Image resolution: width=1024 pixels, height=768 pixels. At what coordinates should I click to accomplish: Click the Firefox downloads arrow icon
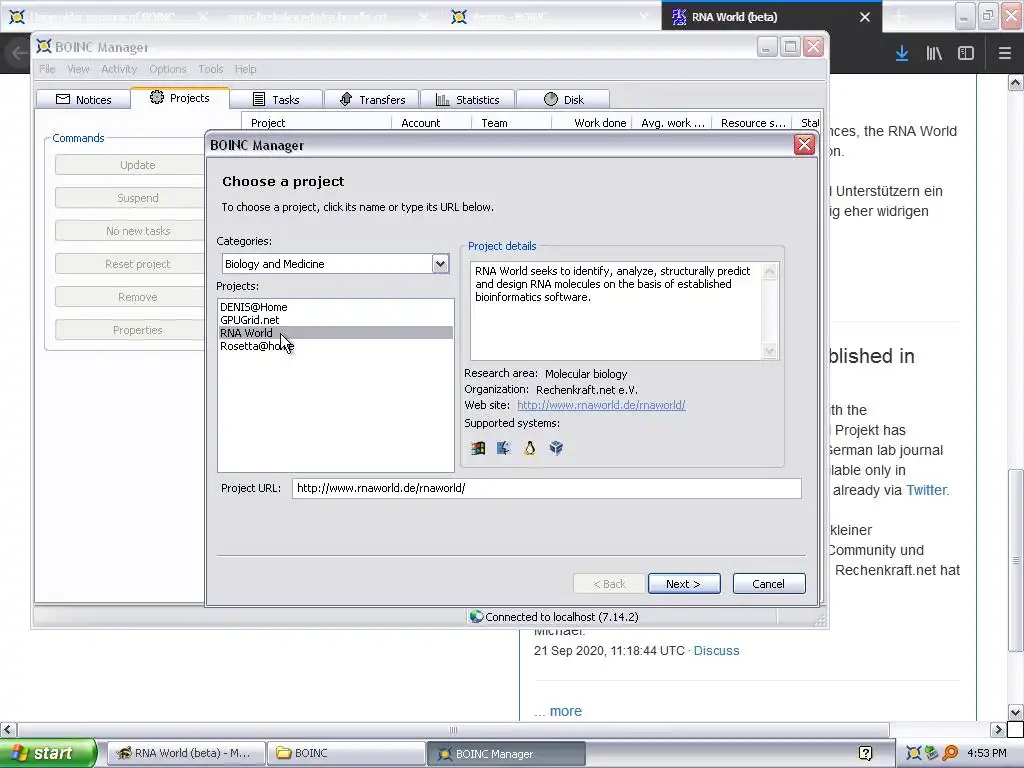[902, 54]
